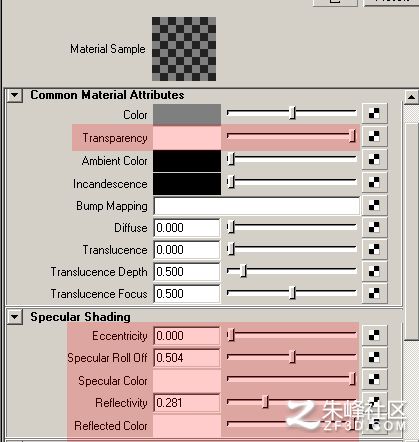Click the Bump Mapping text field
The image size is (419, 442).
click(257, 206)
